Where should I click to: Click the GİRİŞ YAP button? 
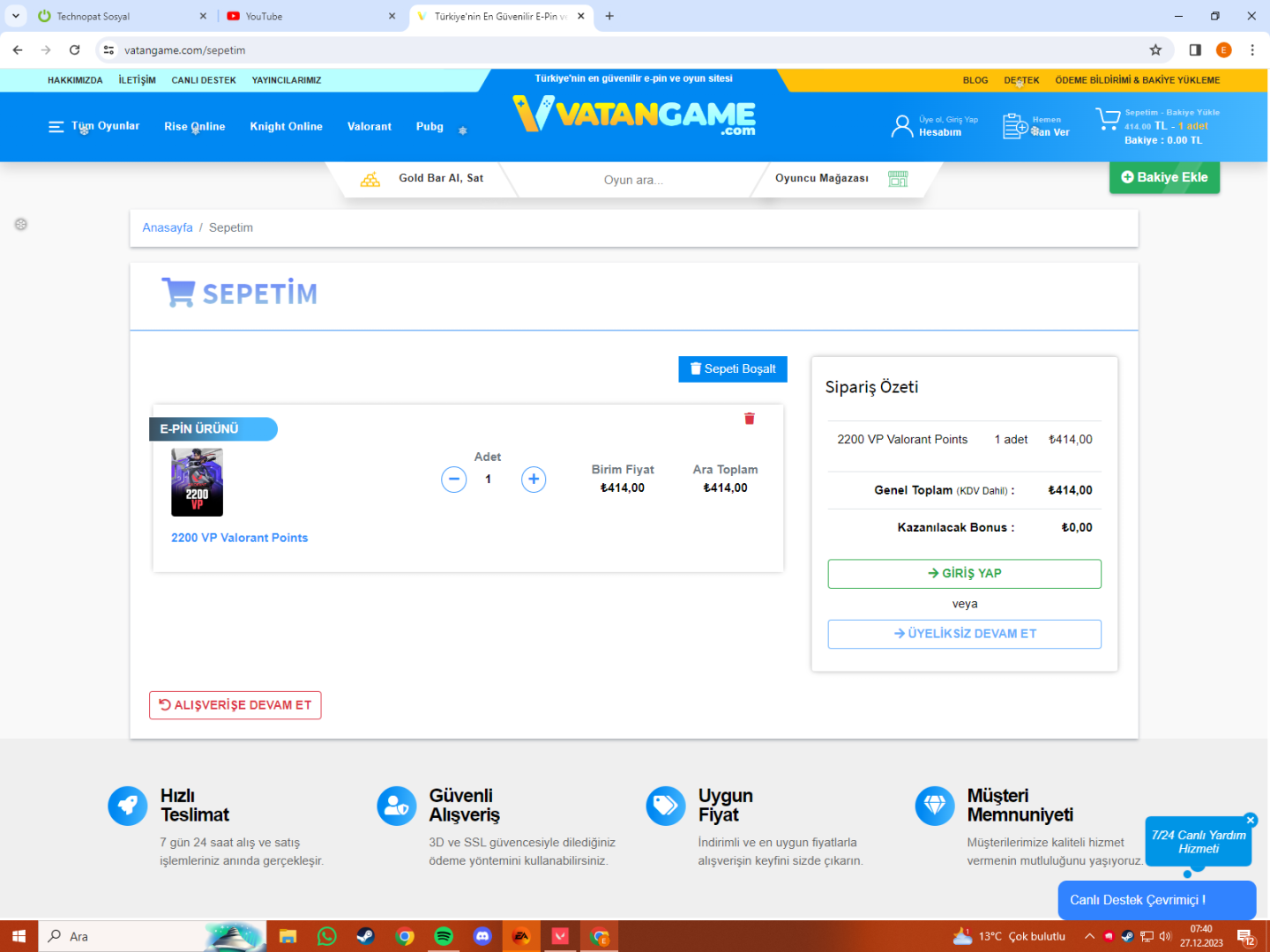(965, 574)
